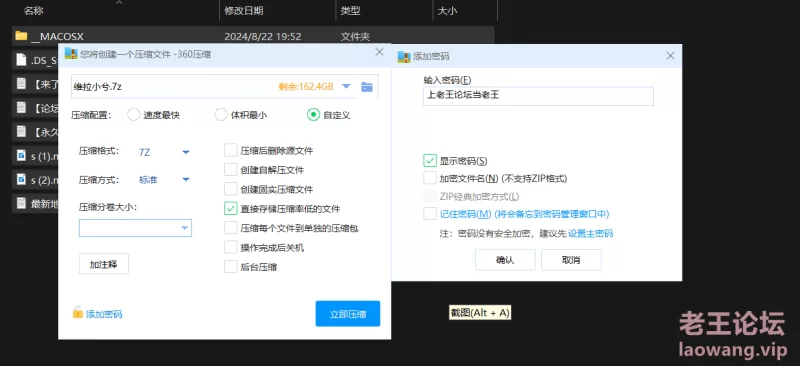The height and width of the screenshot is (366, 800).
Task: Click the file icon beside 最新地
Action: point(21,203)
